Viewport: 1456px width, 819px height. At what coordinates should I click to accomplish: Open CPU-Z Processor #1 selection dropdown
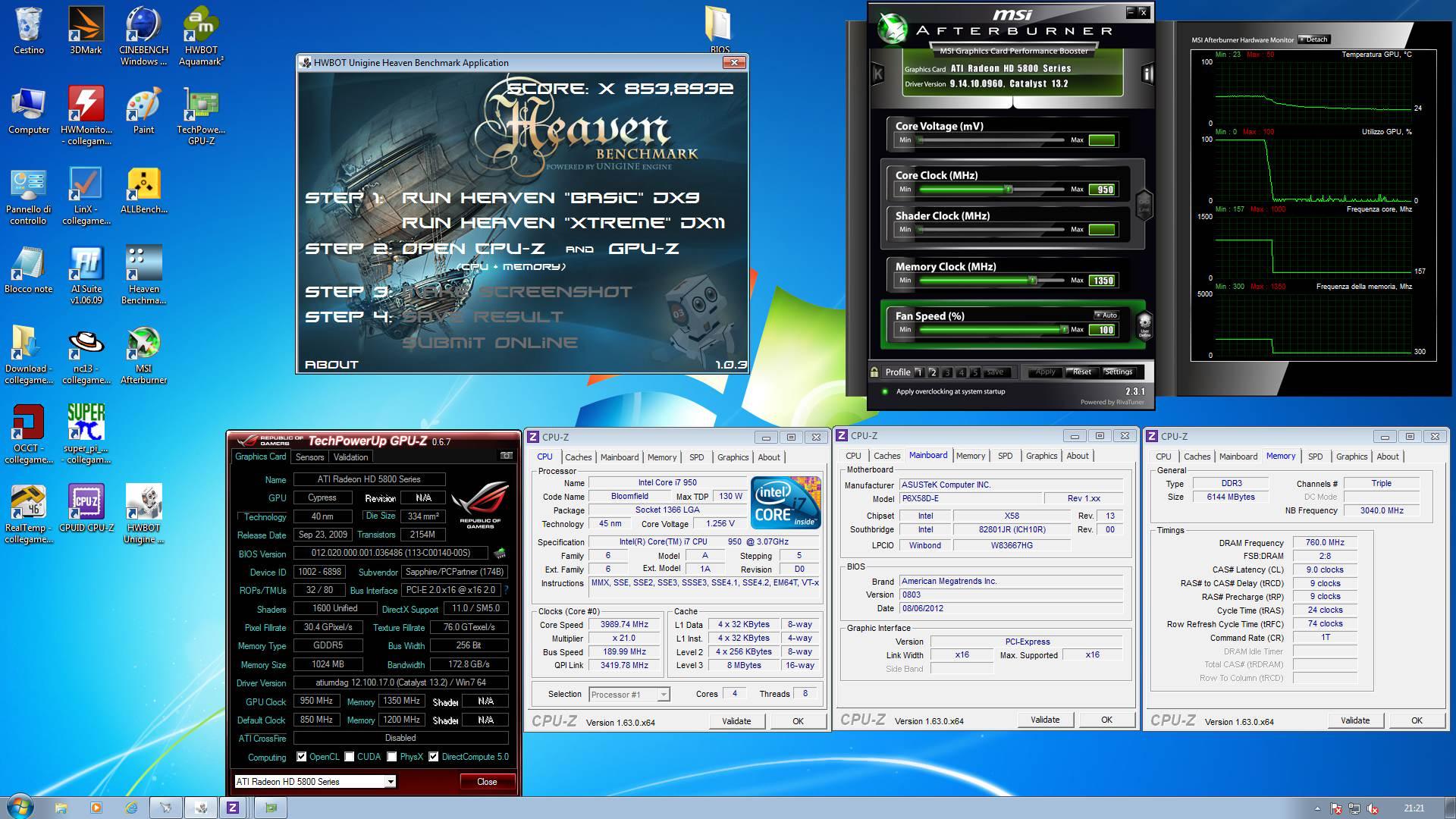[x=664, y=695]
